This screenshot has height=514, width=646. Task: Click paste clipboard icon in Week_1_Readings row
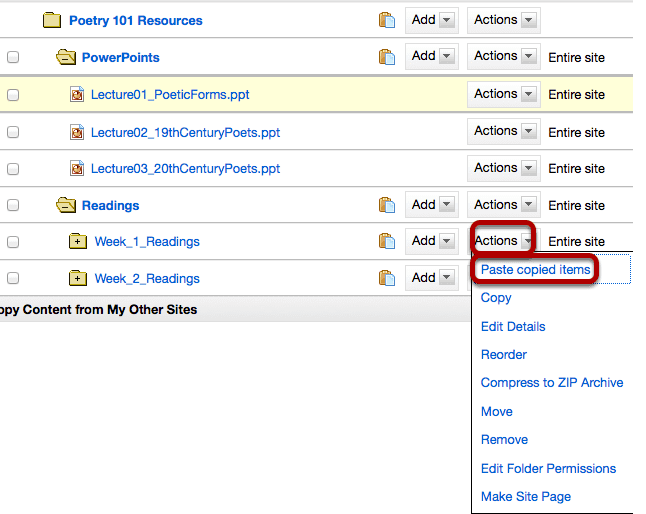point(387,241)
